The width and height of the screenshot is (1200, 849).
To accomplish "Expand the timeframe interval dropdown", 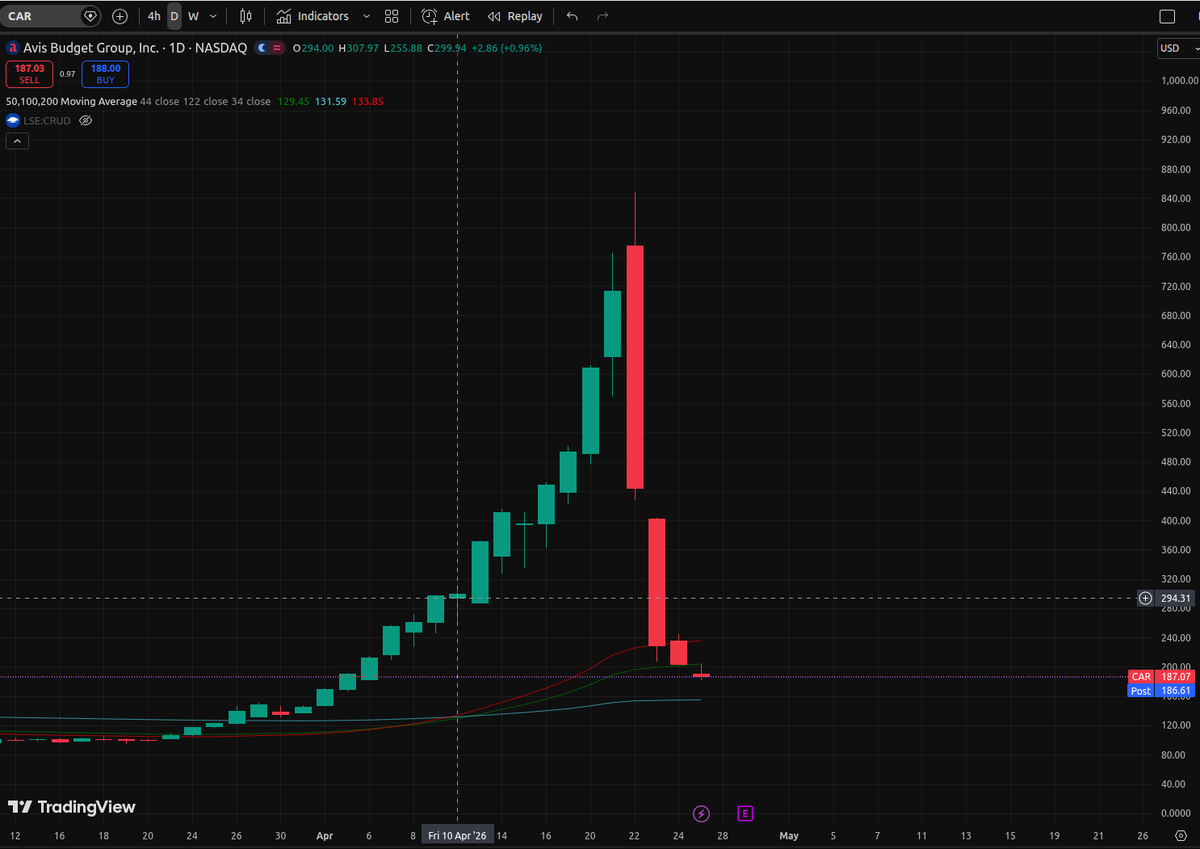I will pyautogui.click(x=213, y=16).
